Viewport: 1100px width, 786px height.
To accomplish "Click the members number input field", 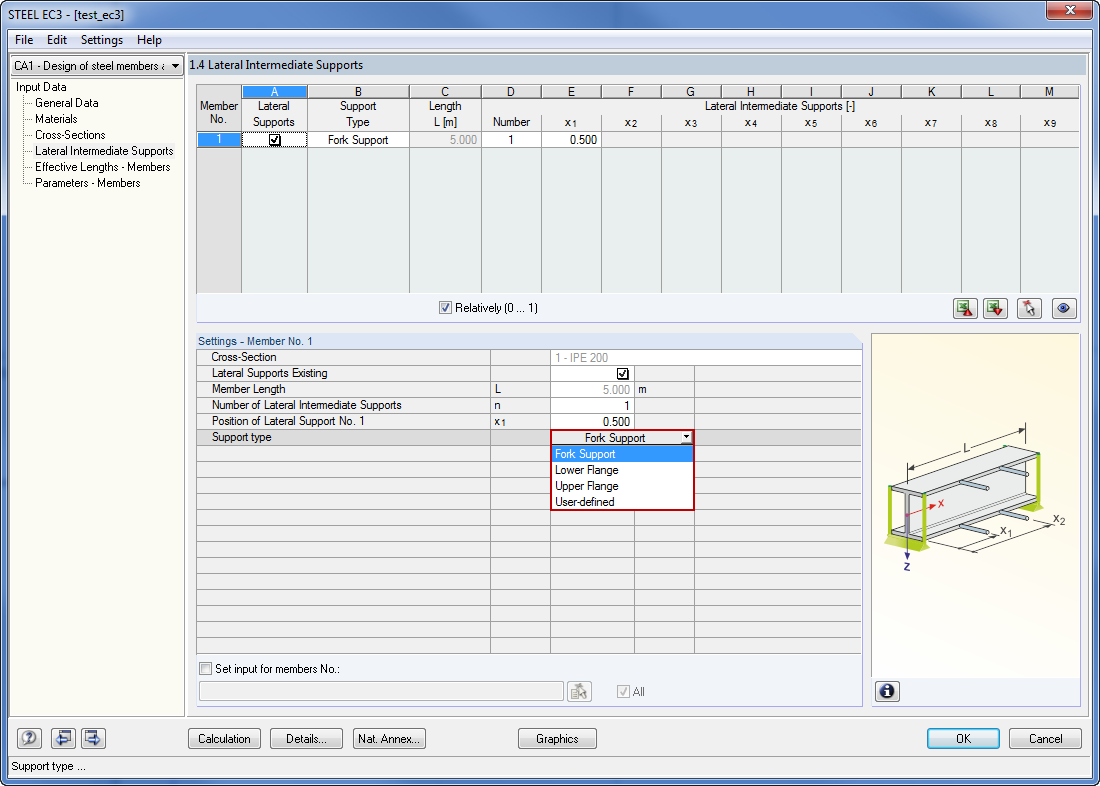I will click(381, 691).
